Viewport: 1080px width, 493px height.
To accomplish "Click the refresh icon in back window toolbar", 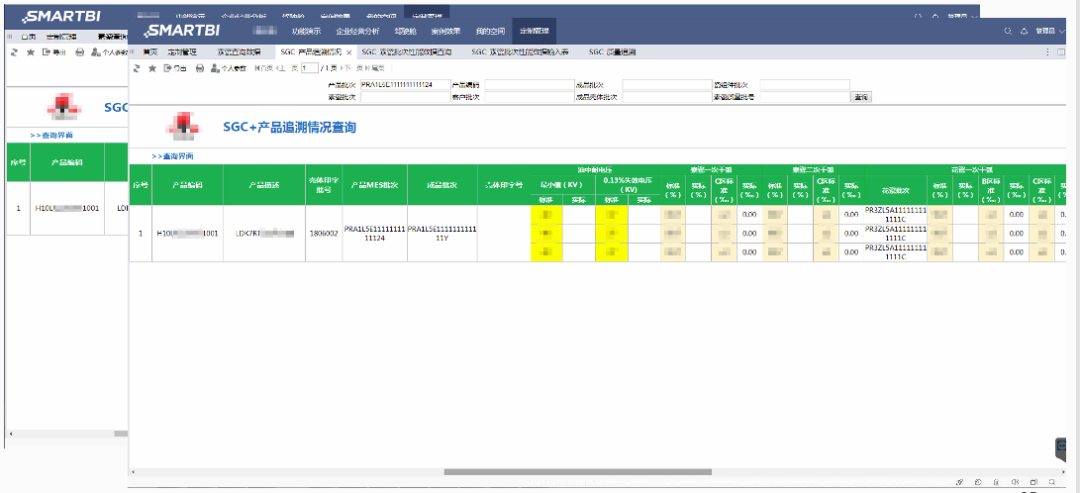I will [x=14, y=52].
